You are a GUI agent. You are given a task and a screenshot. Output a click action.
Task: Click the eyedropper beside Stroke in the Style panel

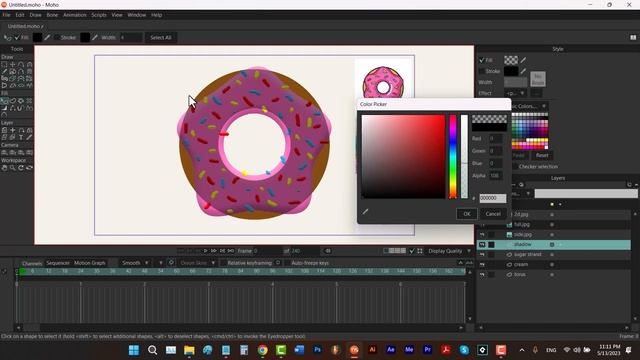coord(523,71)
